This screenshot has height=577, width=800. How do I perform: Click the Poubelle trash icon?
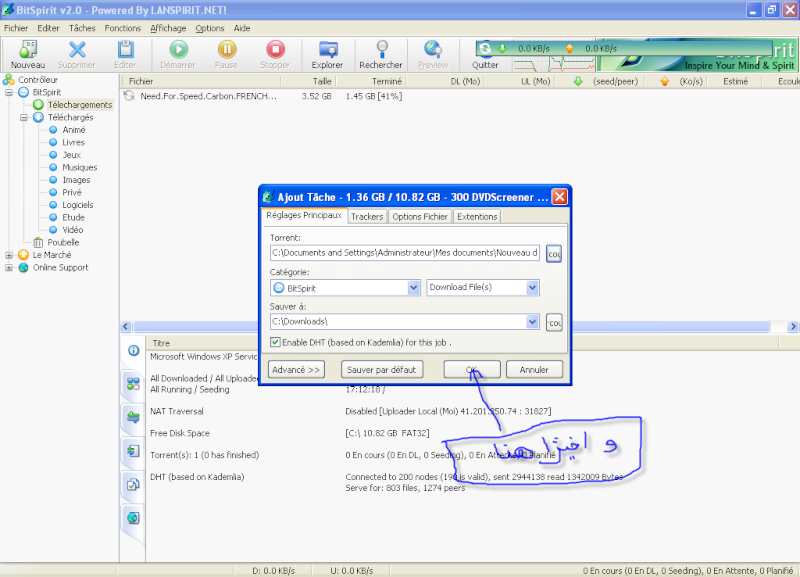coord(38,242)
